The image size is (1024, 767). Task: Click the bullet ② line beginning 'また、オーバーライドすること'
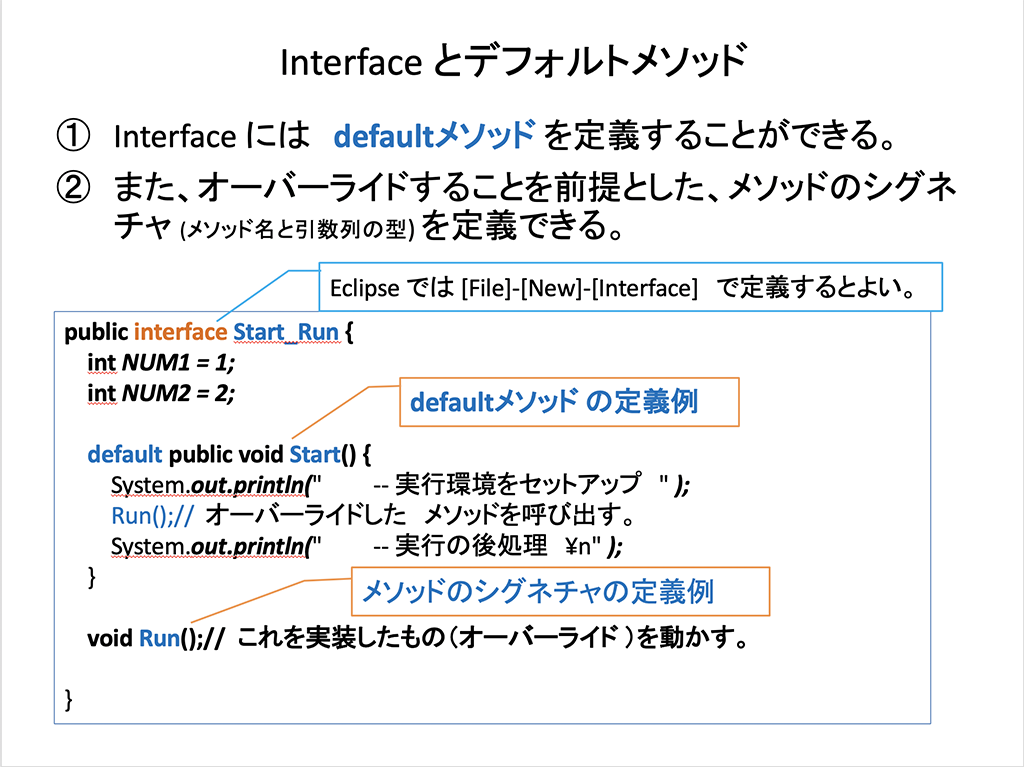point(535,187)
